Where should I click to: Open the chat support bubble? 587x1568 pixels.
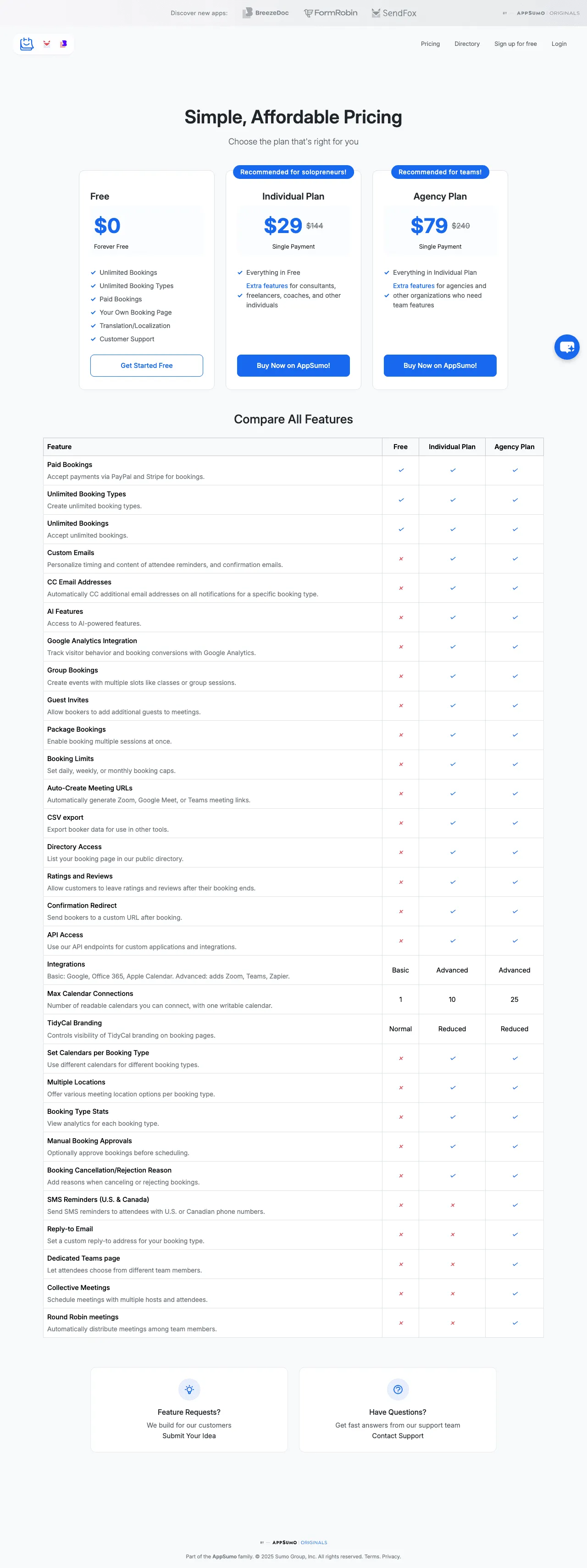pos(567,346)
